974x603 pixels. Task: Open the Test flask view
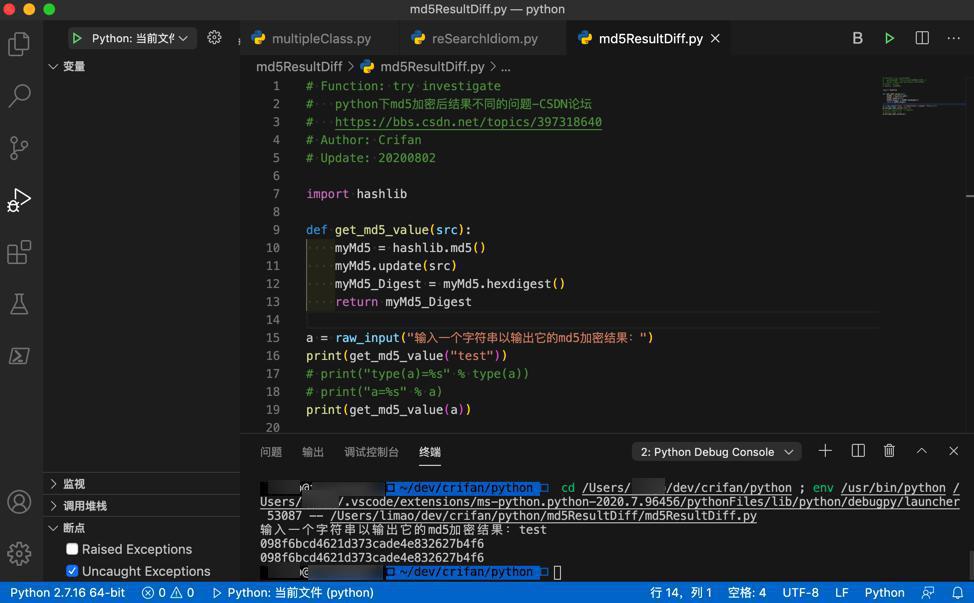[x=19, y=304]
